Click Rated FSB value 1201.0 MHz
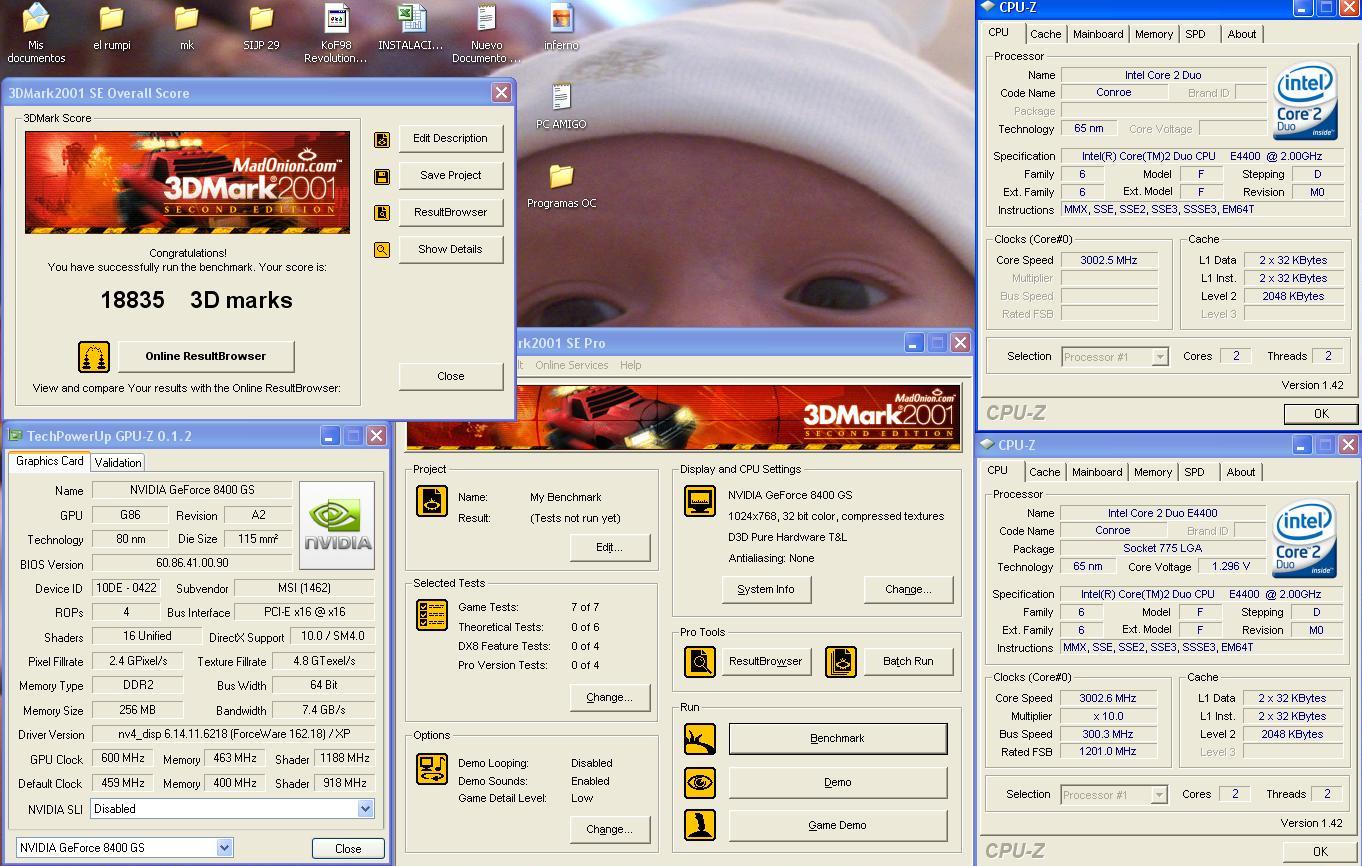The image size is (1362, 866). (1108, 752)
